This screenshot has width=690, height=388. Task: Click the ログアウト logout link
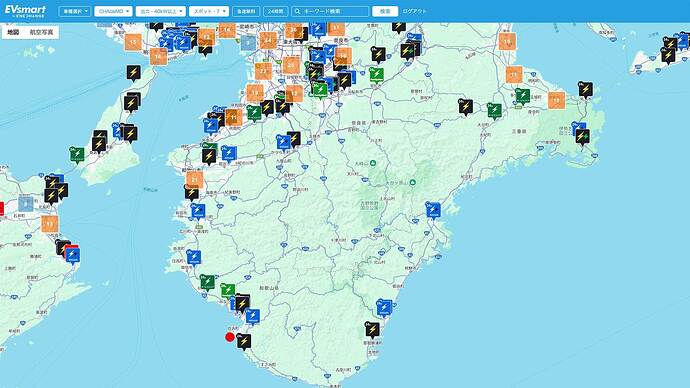point(414,11)
